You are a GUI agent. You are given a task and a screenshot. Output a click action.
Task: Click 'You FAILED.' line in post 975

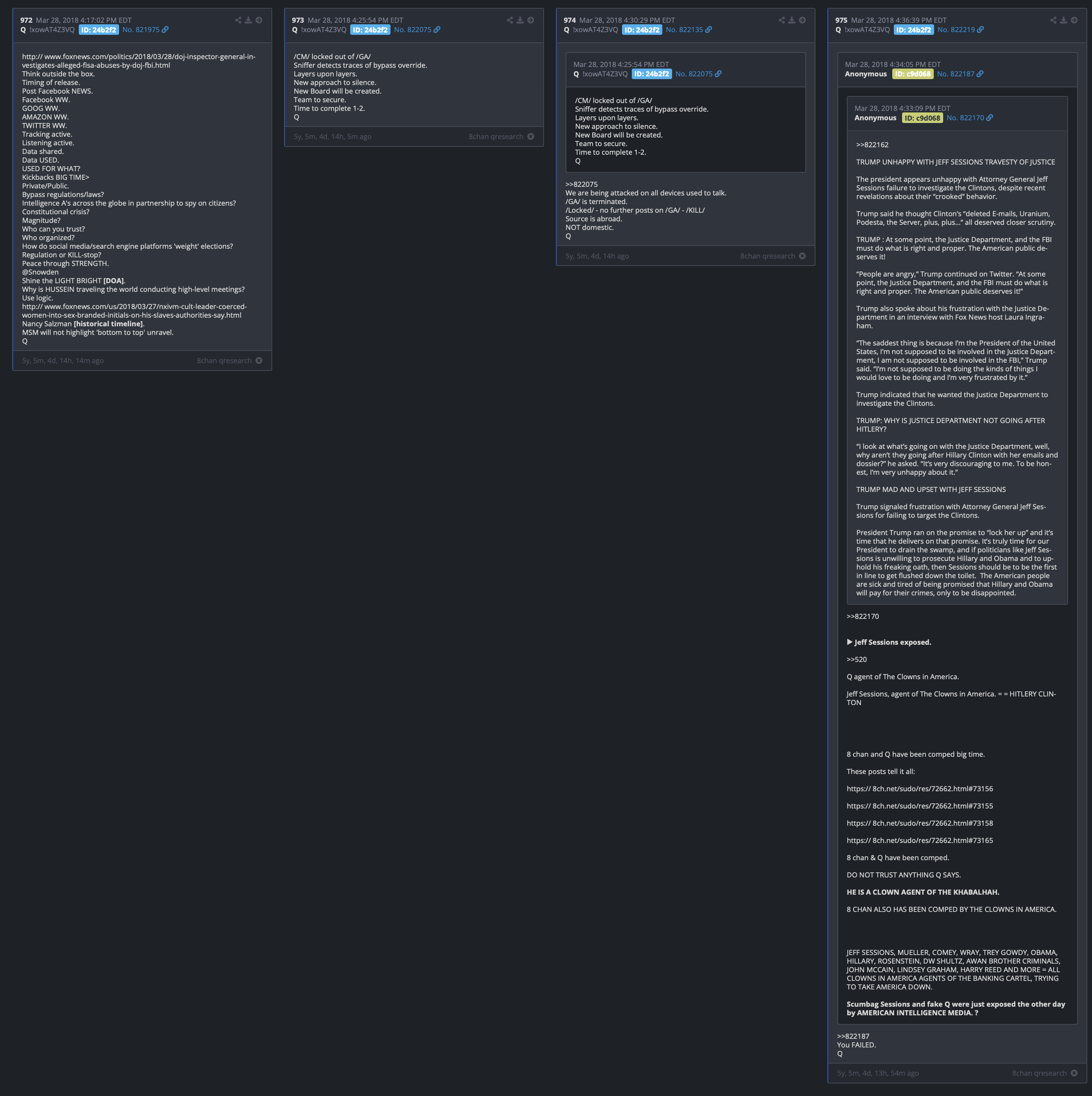pyautogui.click(x=857, y=1045)
